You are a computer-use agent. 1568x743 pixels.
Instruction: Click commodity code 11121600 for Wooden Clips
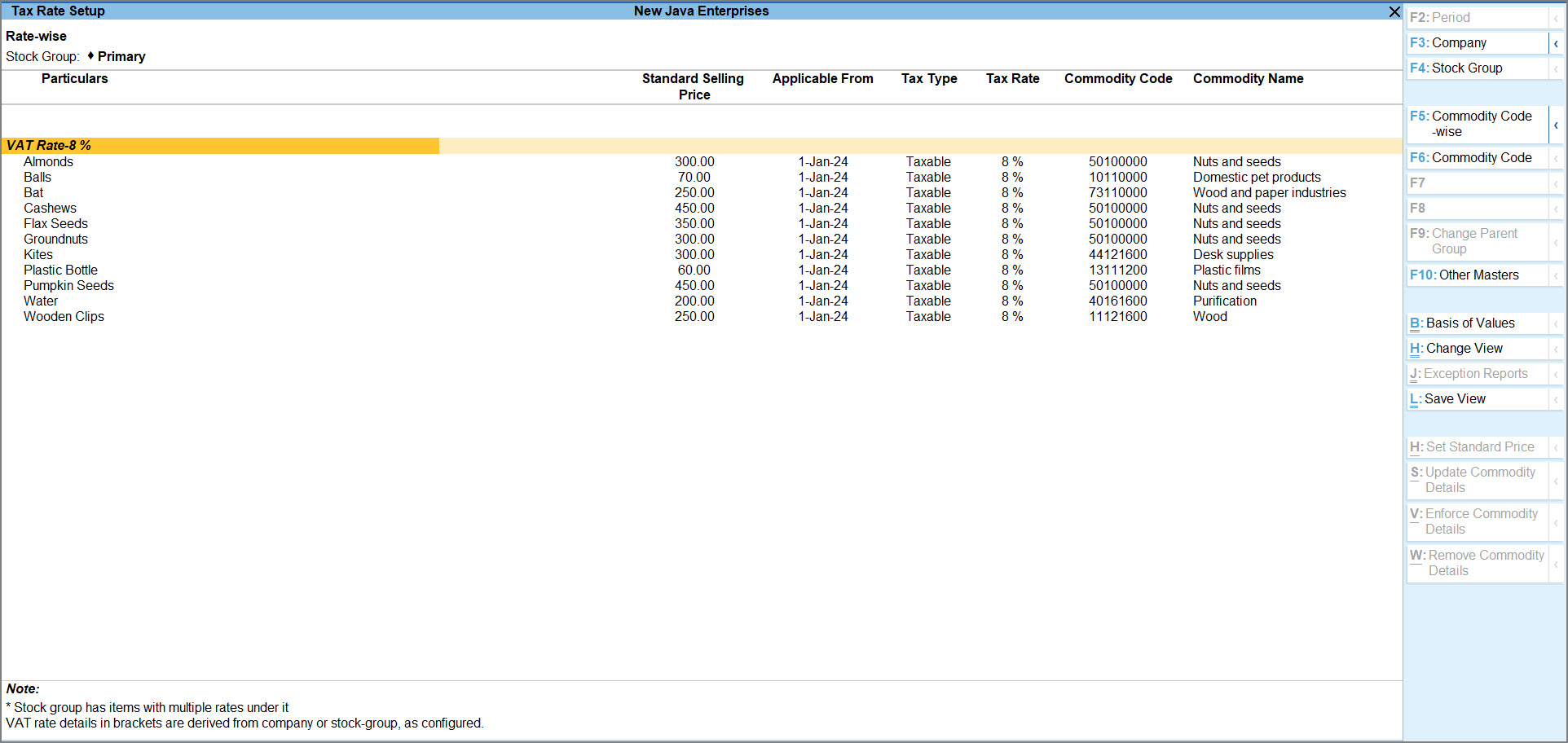coord(1118,316)
